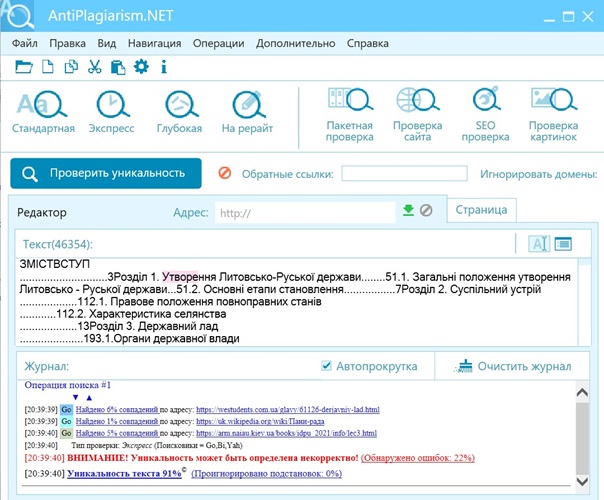This screenshot has width=604, height=500.
Task: Paste text using the clipboard icon
Action: click(x=118, y=67)
